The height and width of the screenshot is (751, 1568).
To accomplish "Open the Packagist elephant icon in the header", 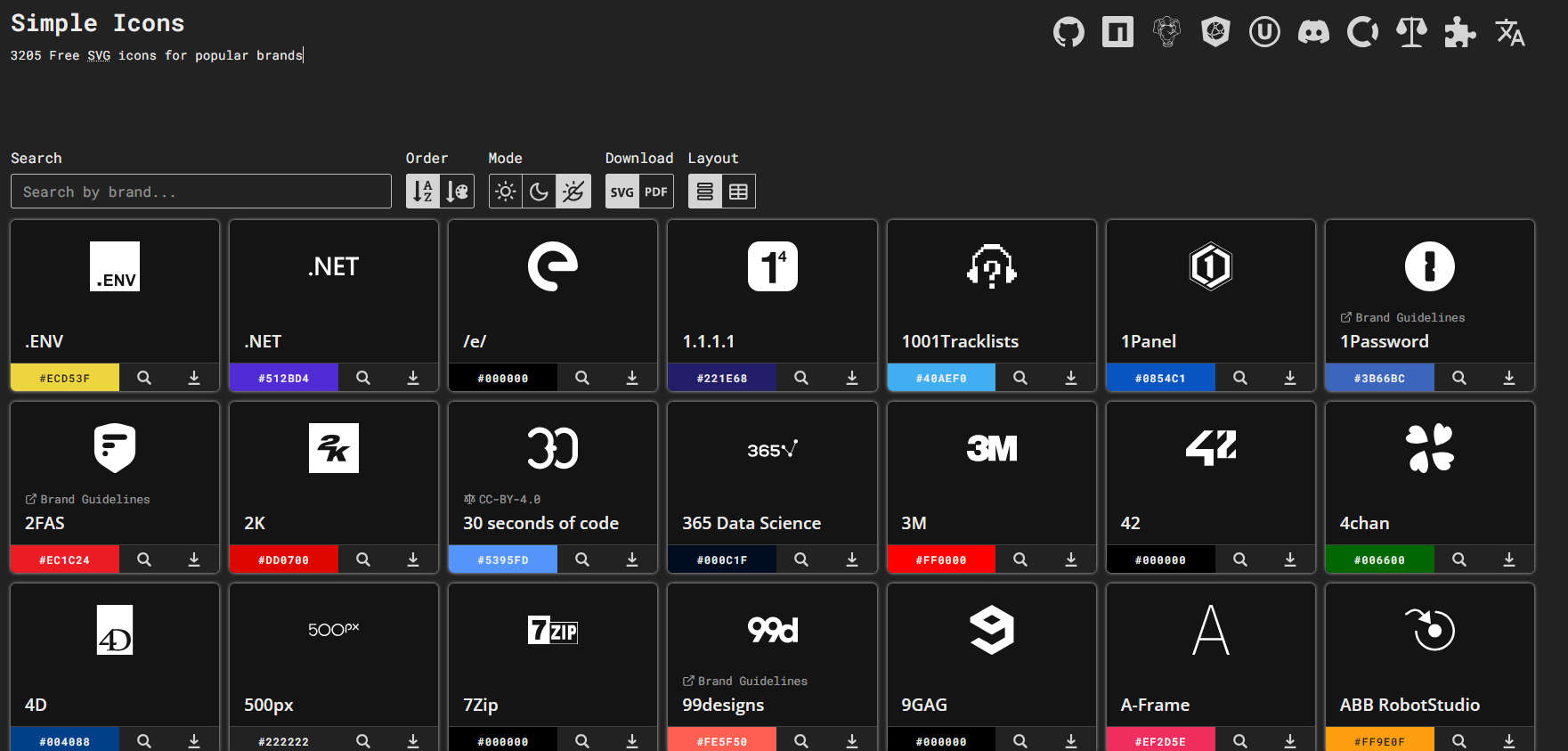I will point(1166,33).
